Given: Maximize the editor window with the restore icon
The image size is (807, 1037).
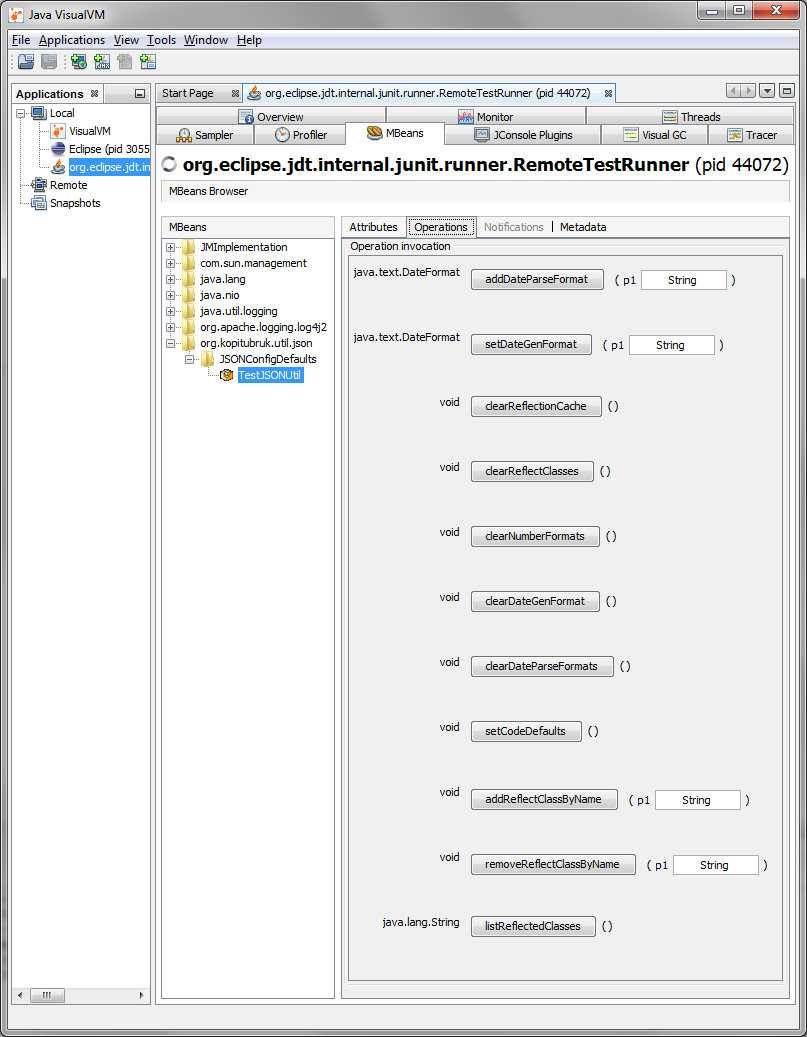Looking at the screenshot, I should point(786,91).
